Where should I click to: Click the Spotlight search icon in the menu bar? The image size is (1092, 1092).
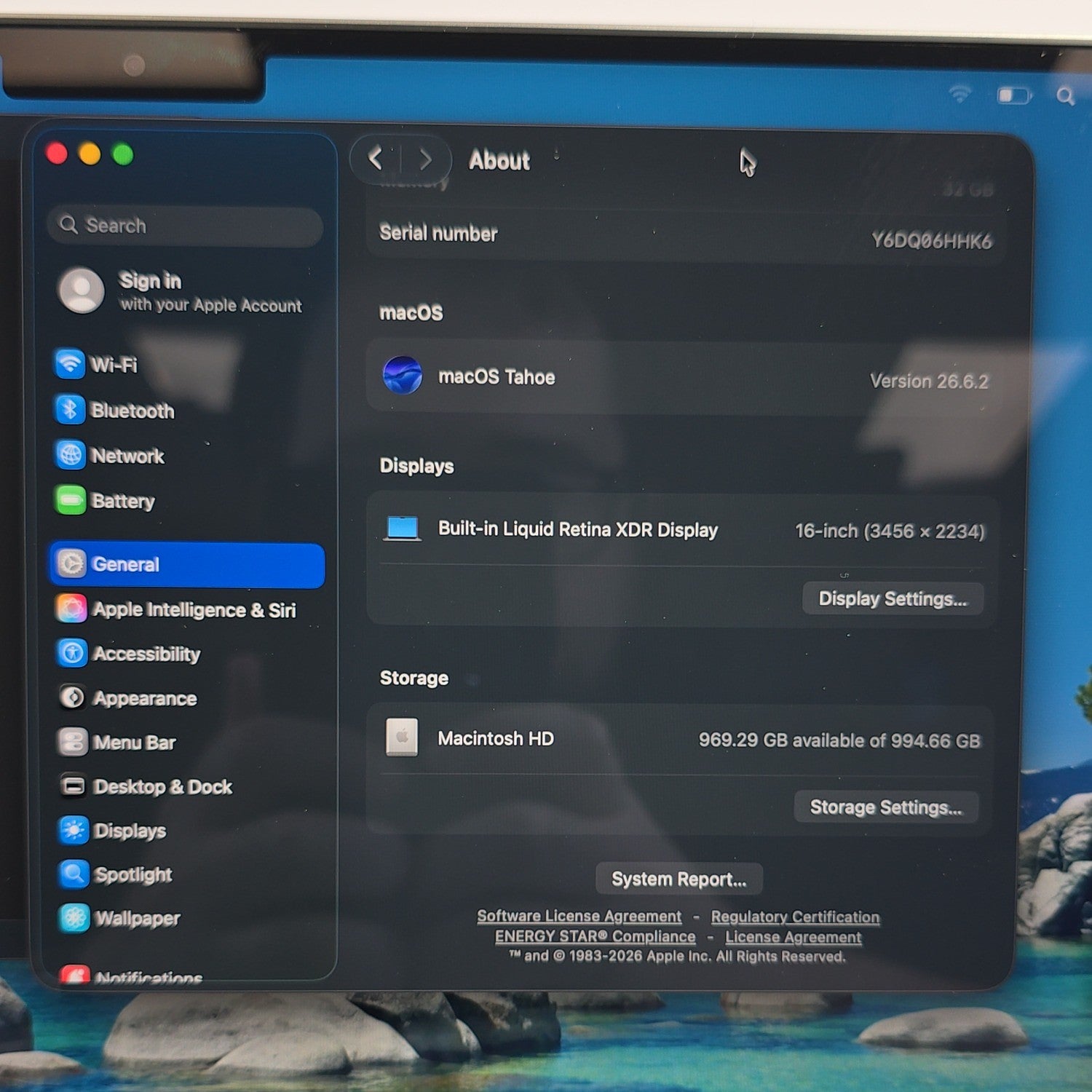1065,96
